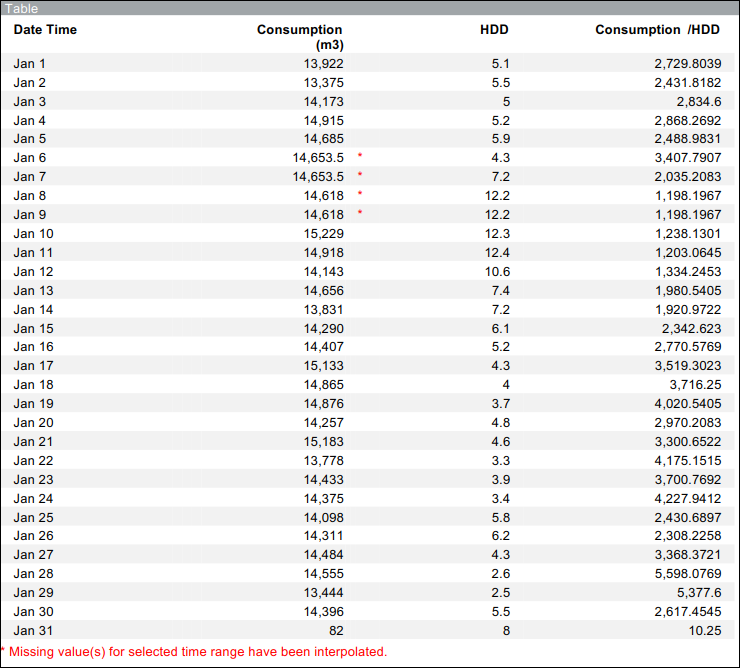Select the Jan 10 consumption value 15,229
Viewport: 740px width, 668px height.
click(x=324, y=233)
